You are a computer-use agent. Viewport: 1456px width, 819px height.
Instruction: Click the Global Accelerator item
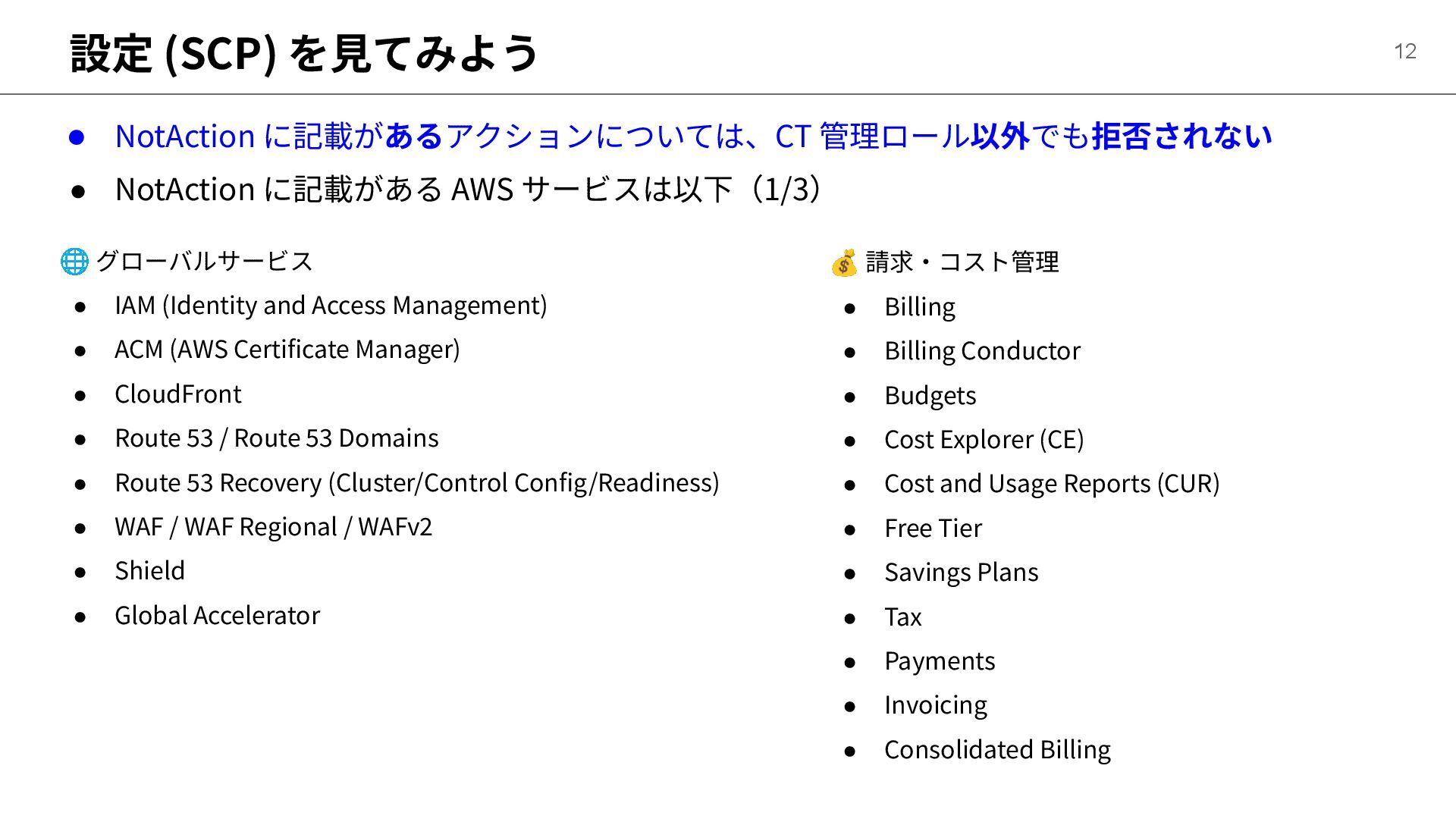coord(218,615)
